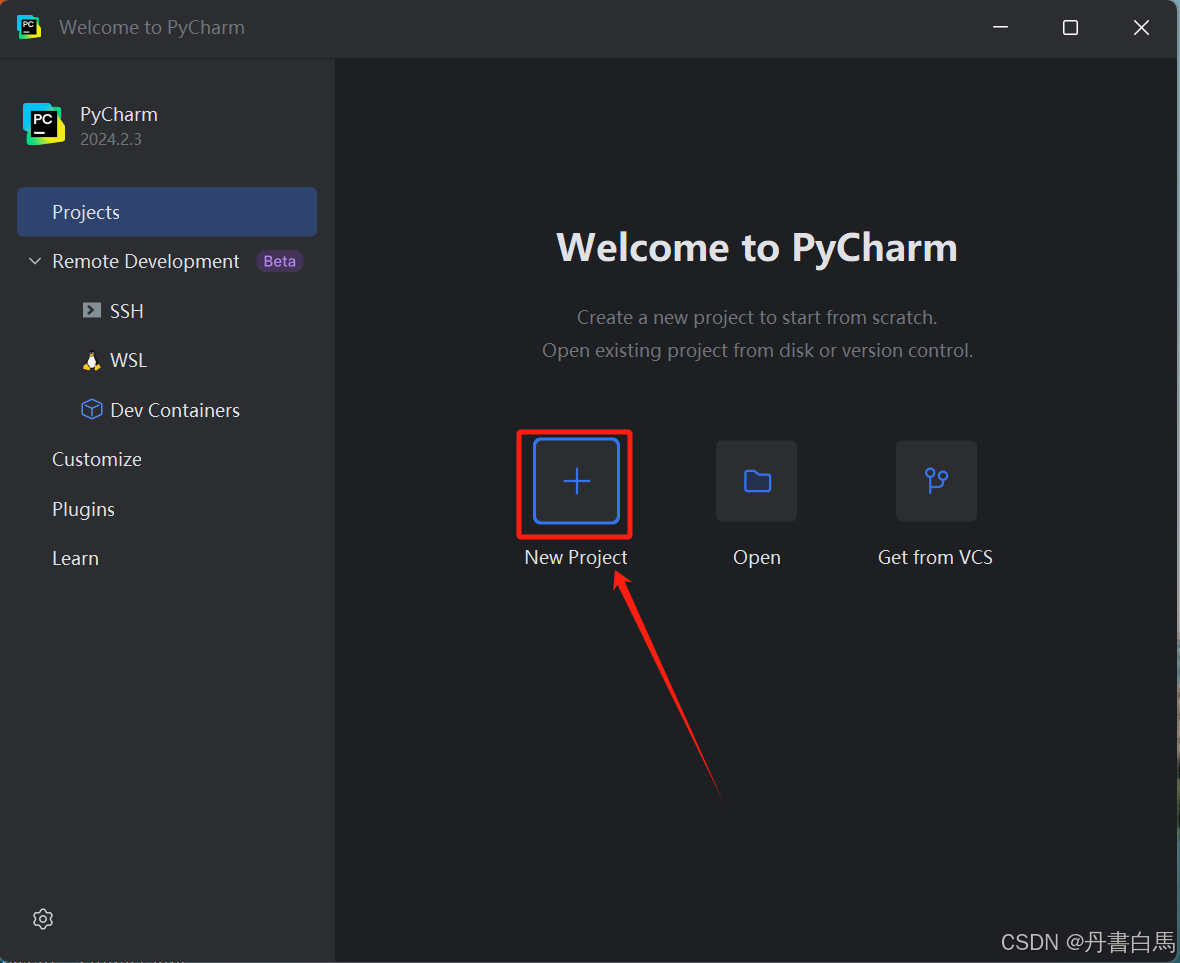The width and height of the screenshot is (1180, 963).
Task: Click the Beta badge next to Remote Development
Action: coord(279,261)
